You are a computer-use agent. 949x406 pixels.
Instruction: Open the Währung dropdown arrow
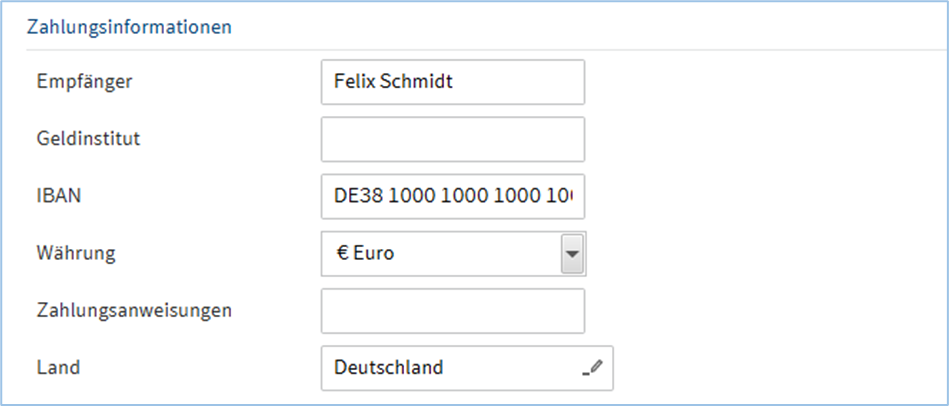tap(572, 254)
